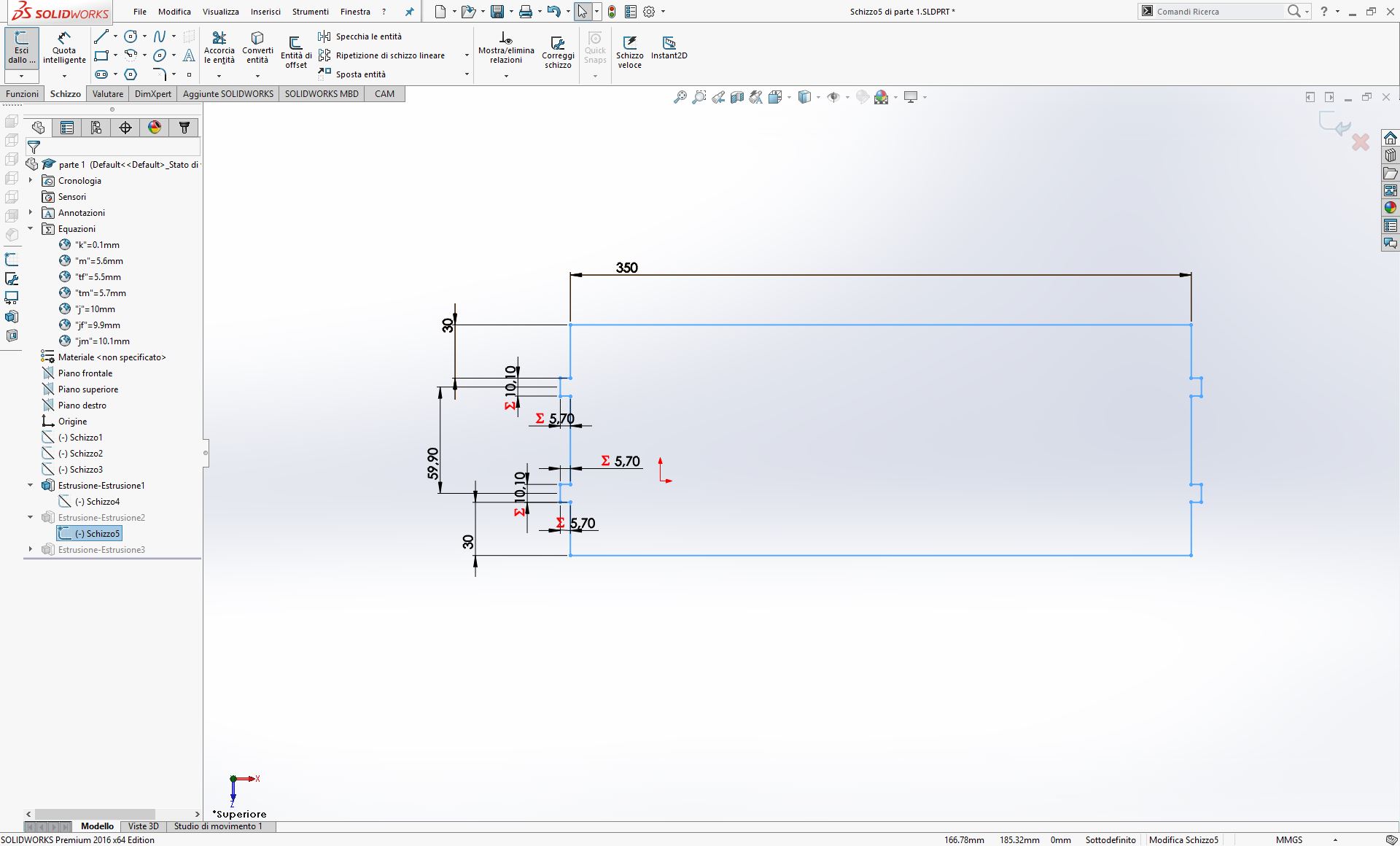1400x846 pixels.
Task: Select the Polygon sketch tool
Action: click(x=131, y=74)
